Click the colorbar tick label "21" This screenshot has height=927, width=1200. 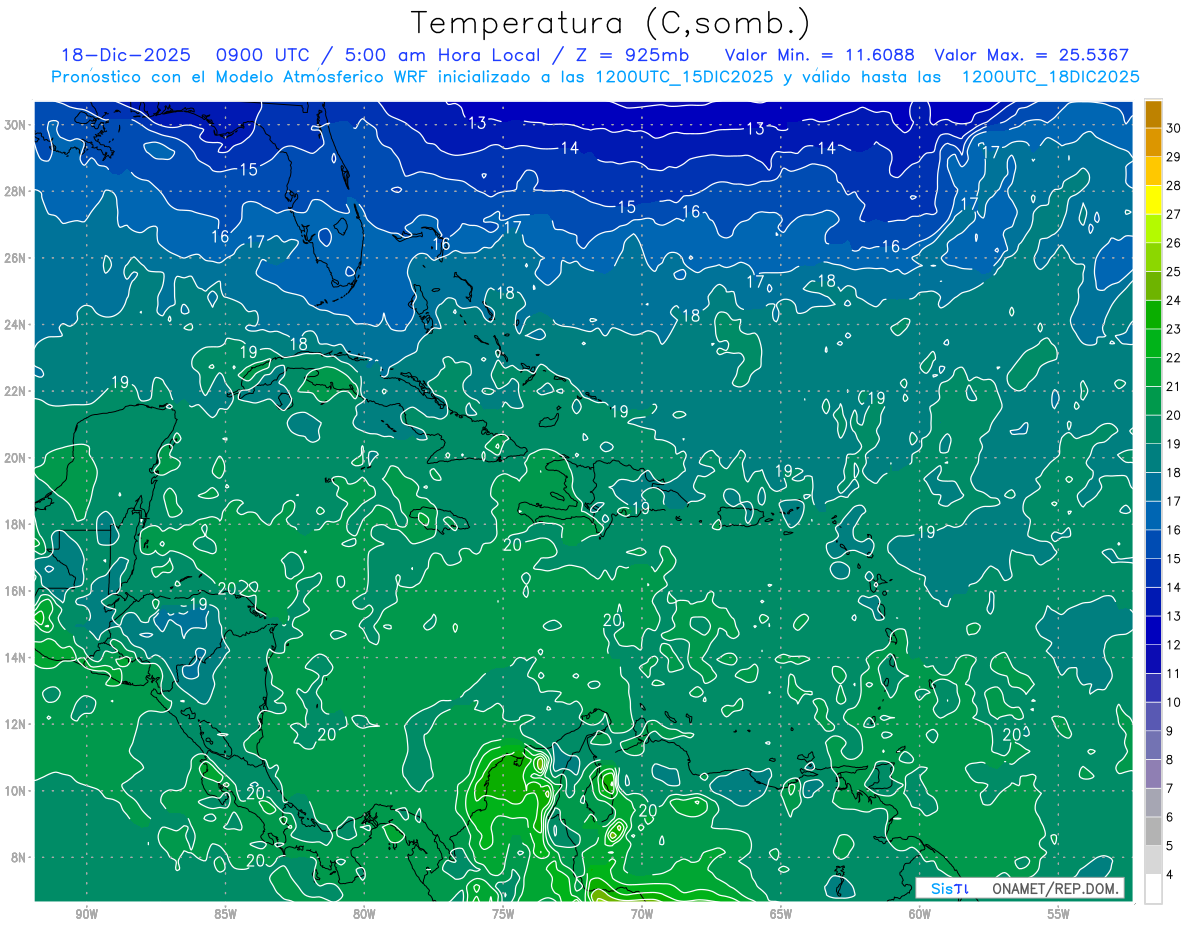(x=1174, y=387)
